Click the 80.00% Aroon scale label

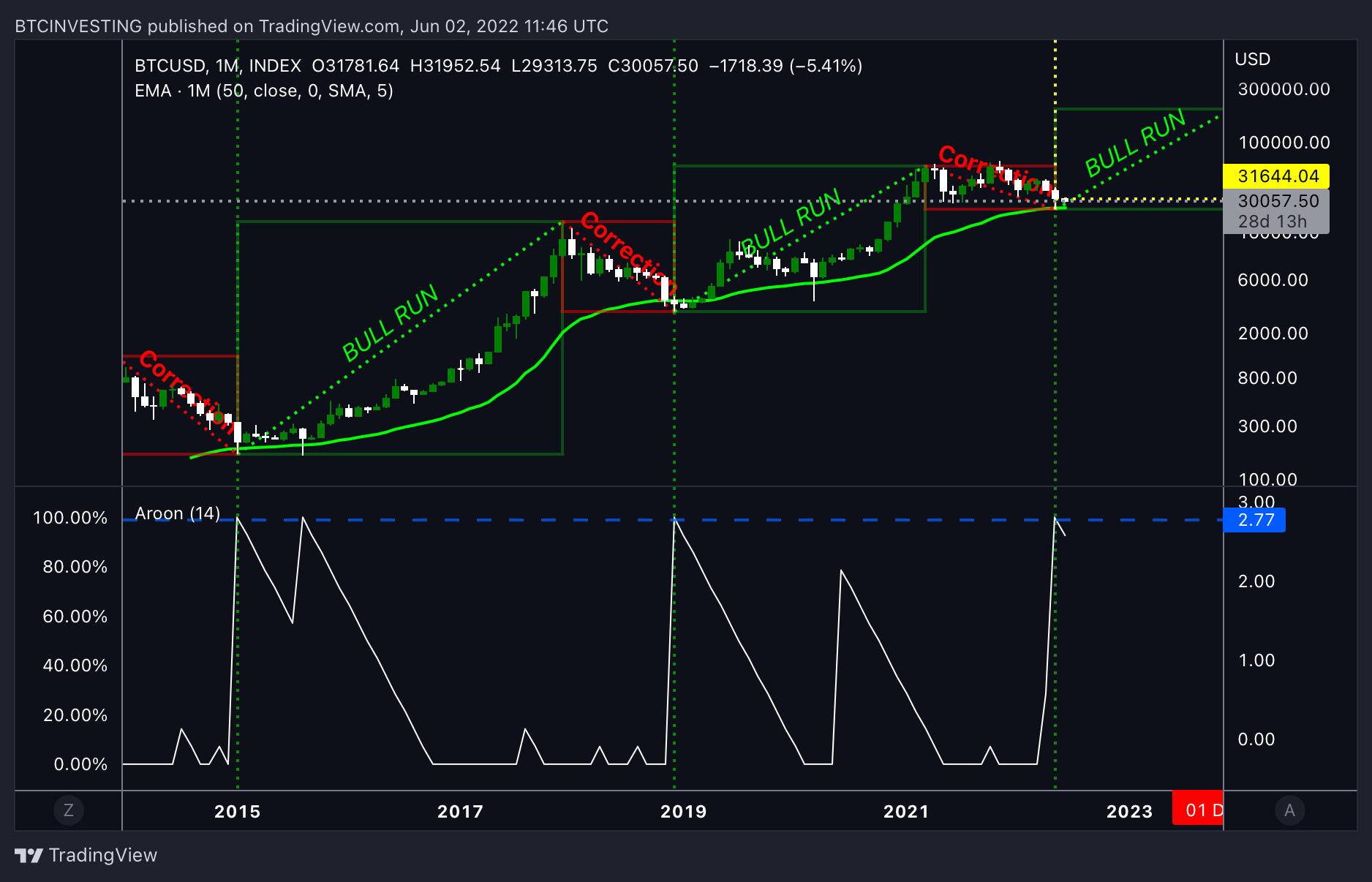pos(75,567)
